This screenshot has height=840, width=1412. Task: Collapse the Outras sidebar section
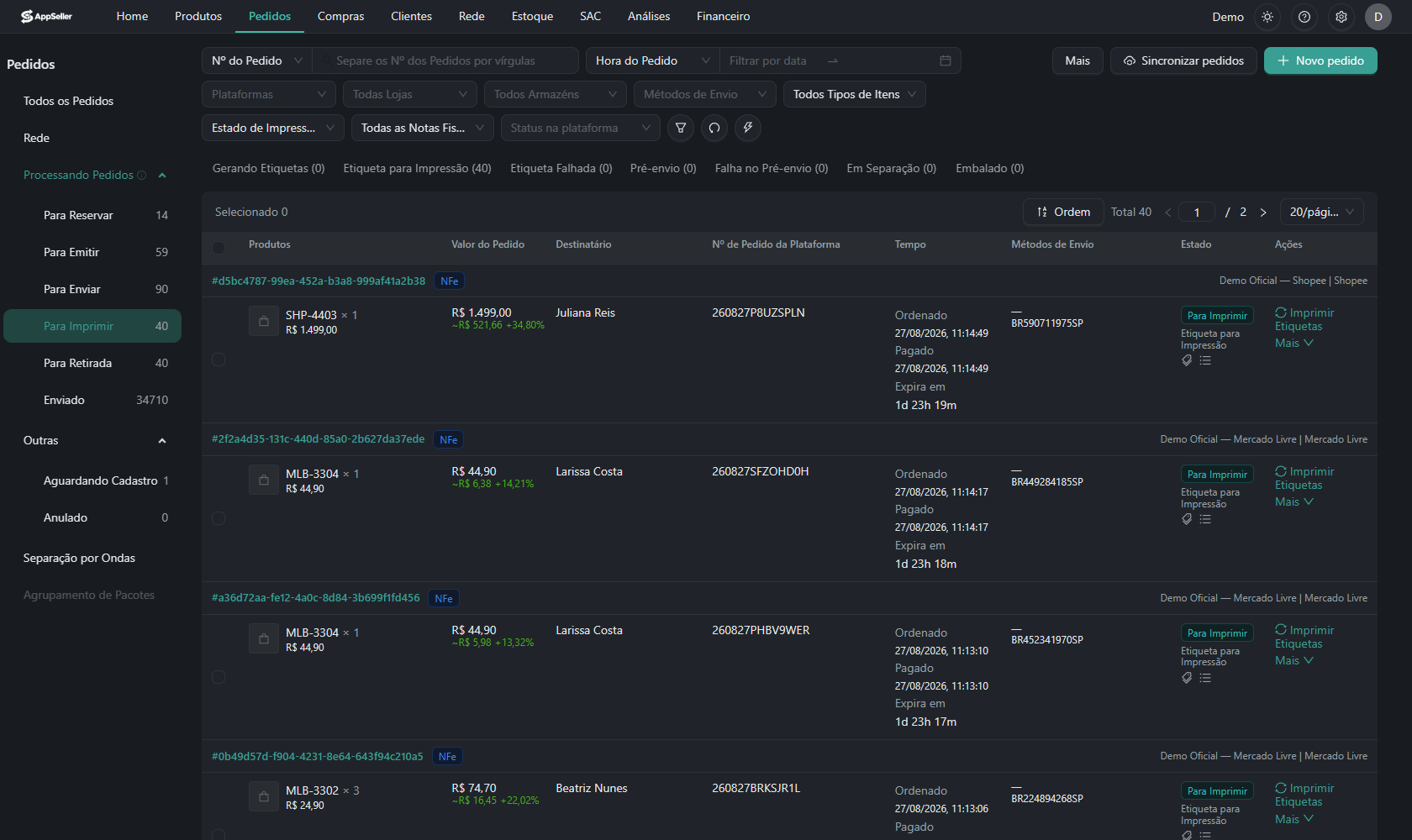(x=162, y=440)
